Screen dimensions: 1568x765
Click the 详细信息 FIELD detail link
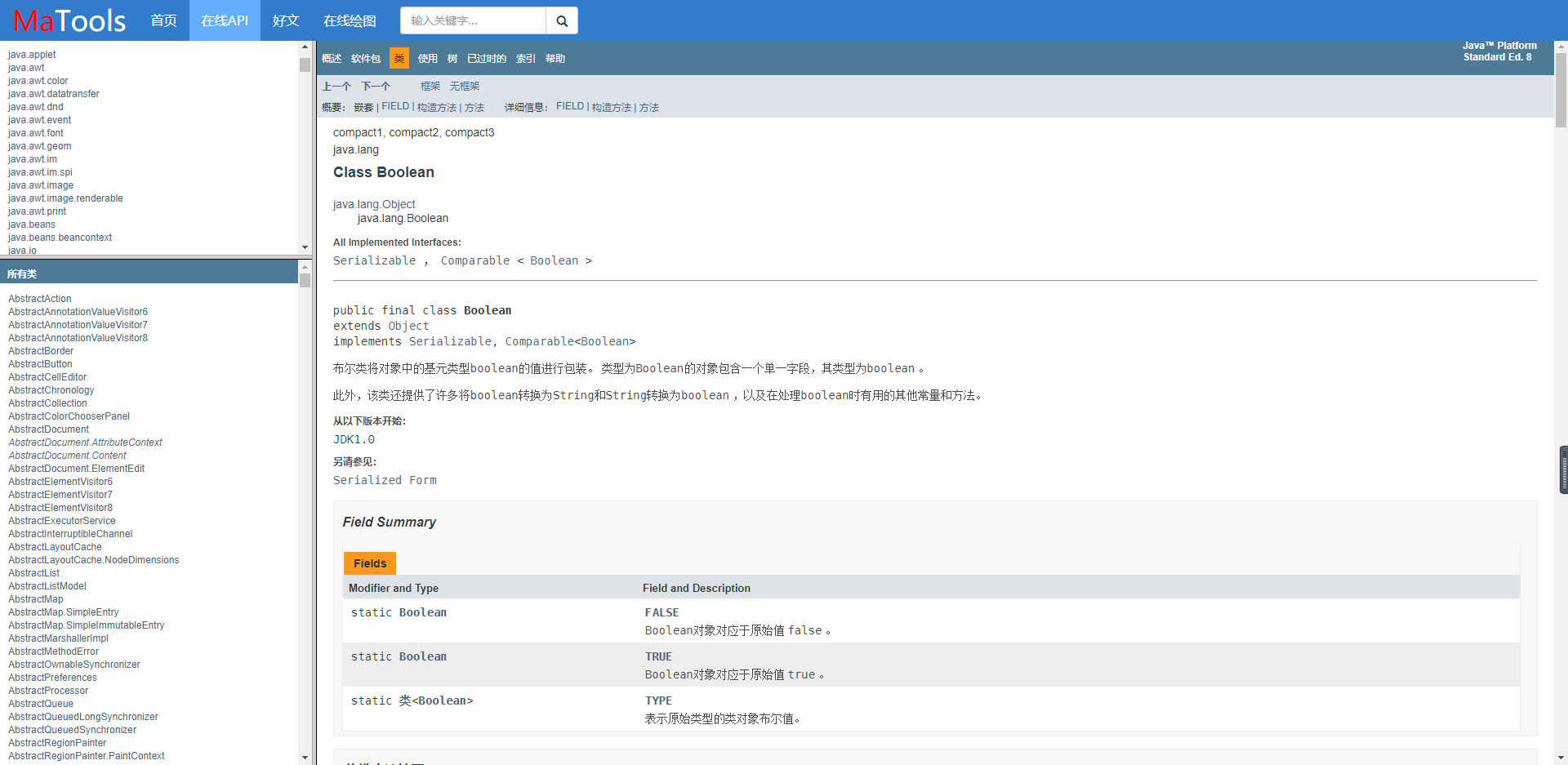click(x=570, y=107)
